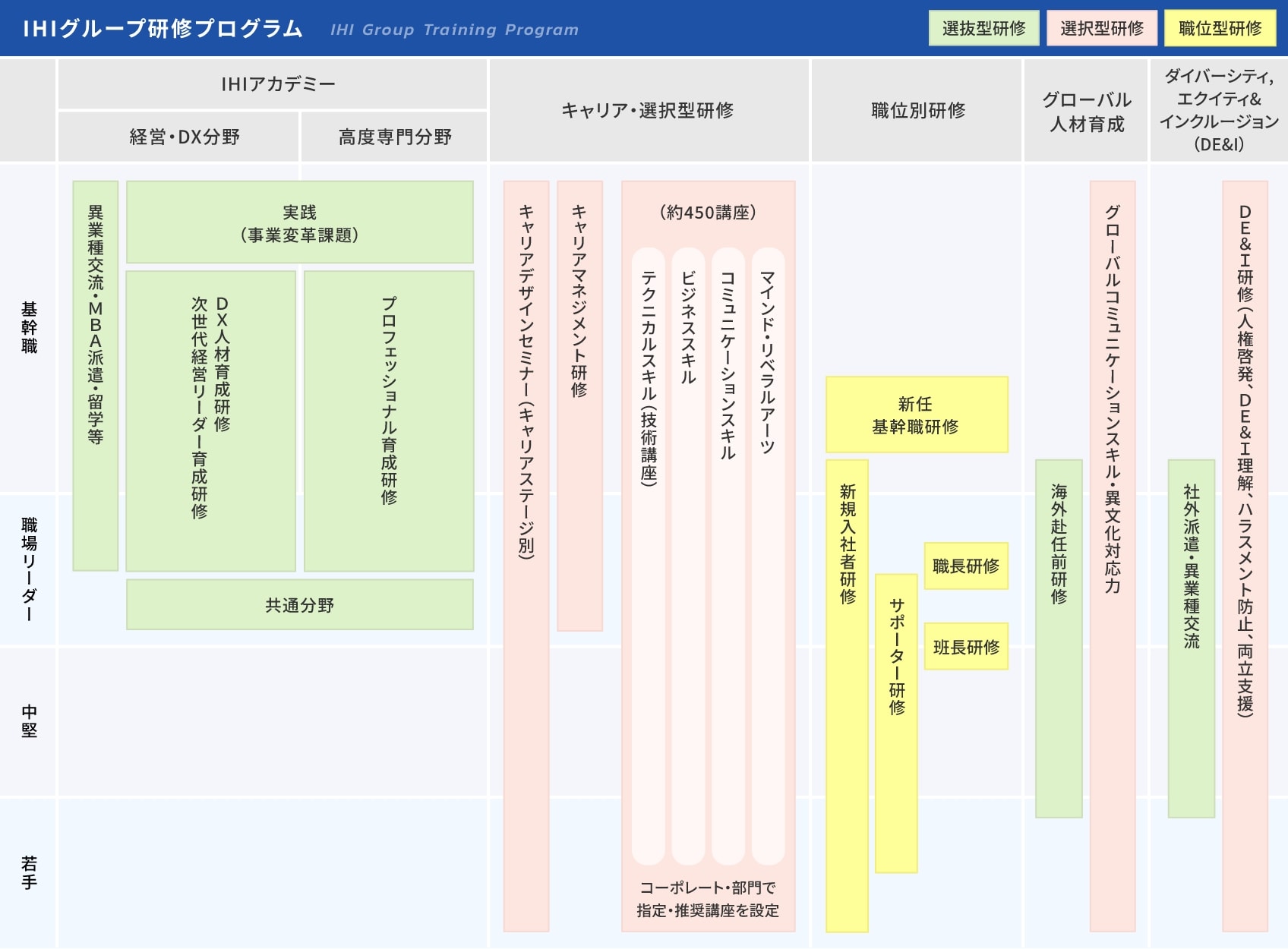Click the 選抜型研修 legend label

(x=983, y=28)
